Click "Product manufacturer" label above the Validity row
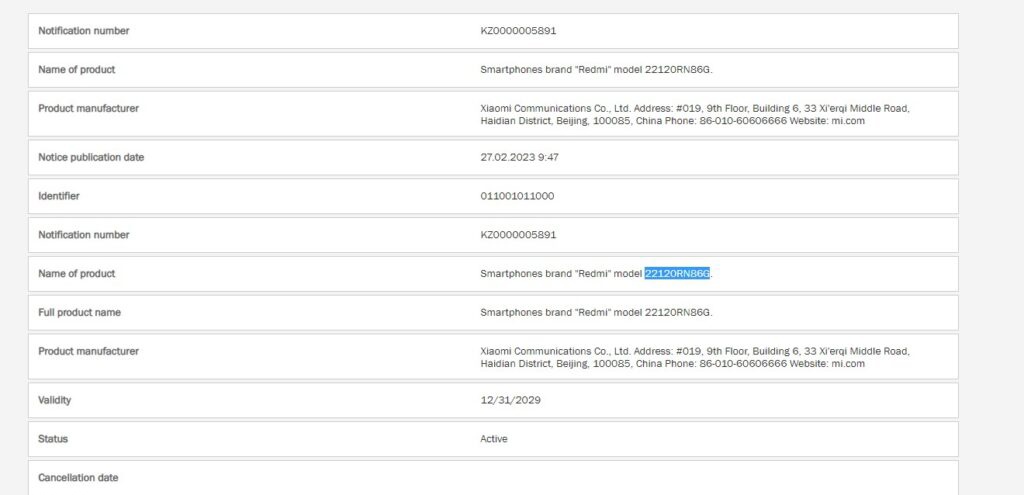The image size is (1024, 495). (x=88, y=351)
